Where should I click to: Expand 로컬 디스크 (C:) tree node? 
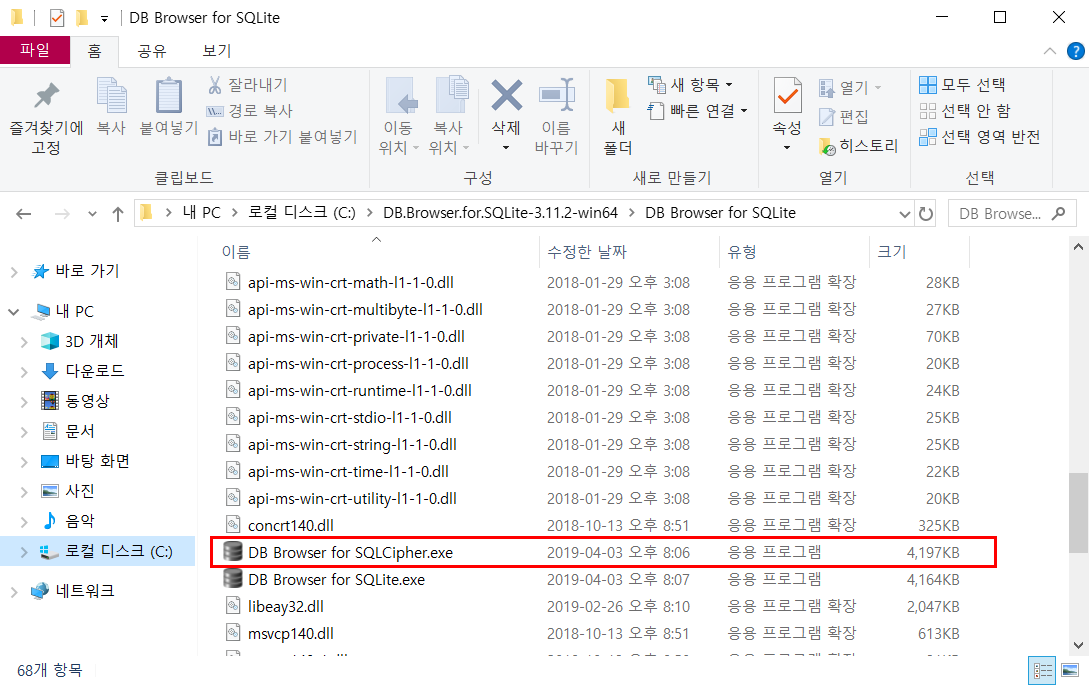pos(24,552)
